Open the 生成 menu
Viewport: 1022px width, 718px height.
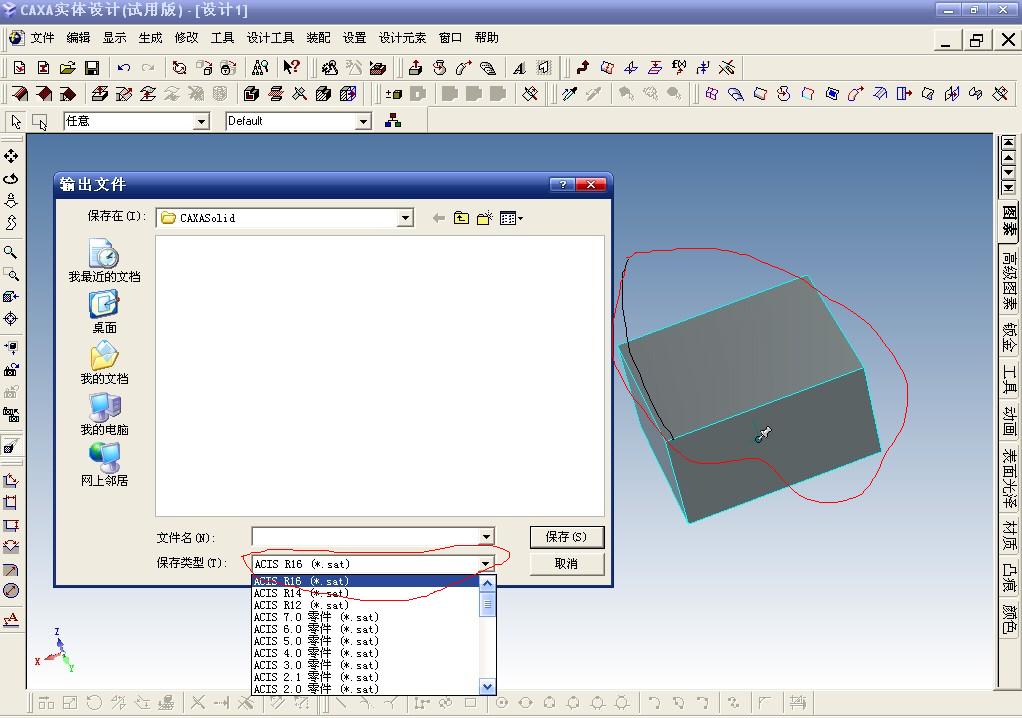pyautogui.click(x=150, y=38)
